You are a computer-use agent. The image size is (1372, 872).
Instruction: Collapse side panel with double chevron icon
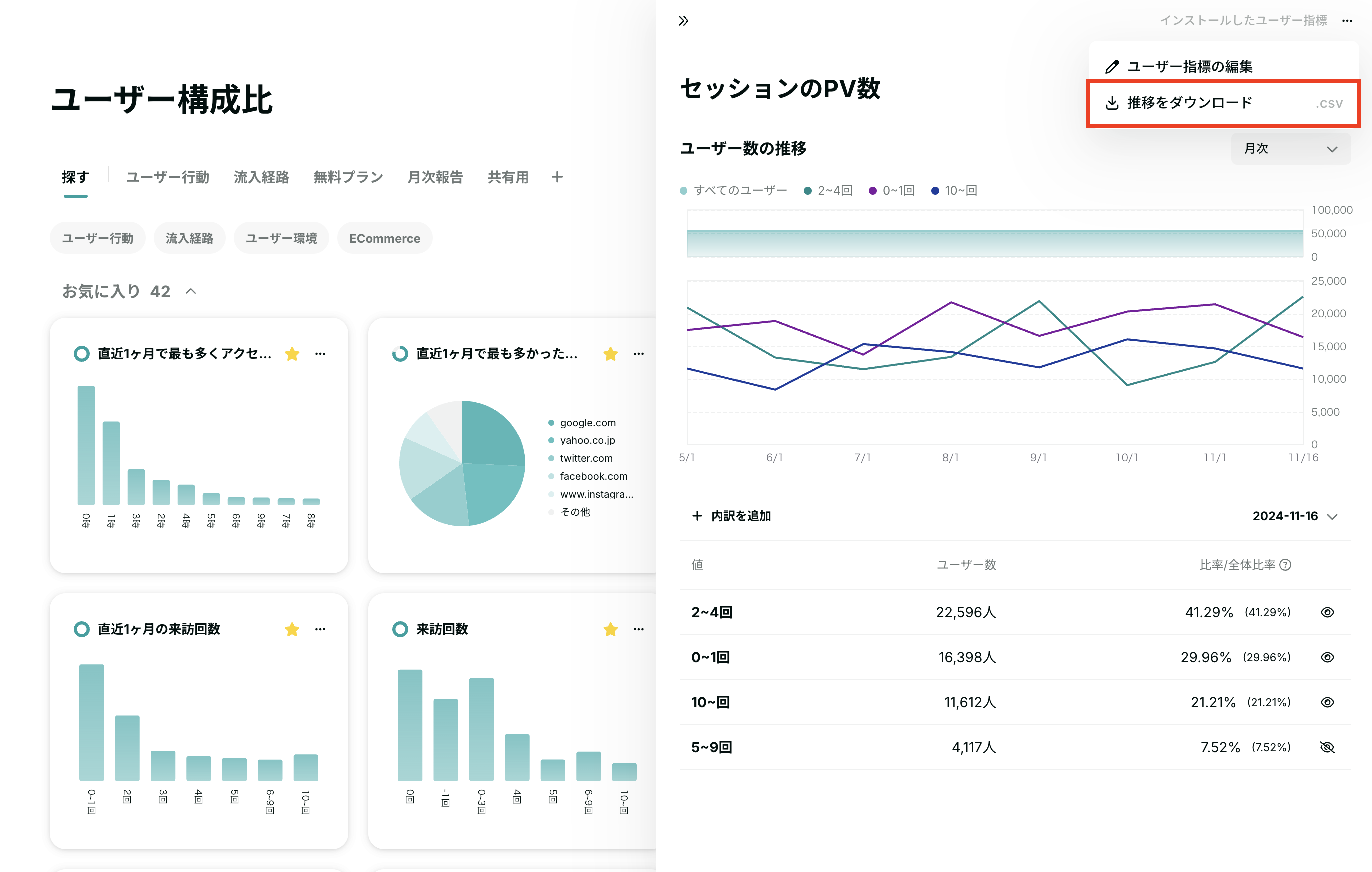(683, 21)
